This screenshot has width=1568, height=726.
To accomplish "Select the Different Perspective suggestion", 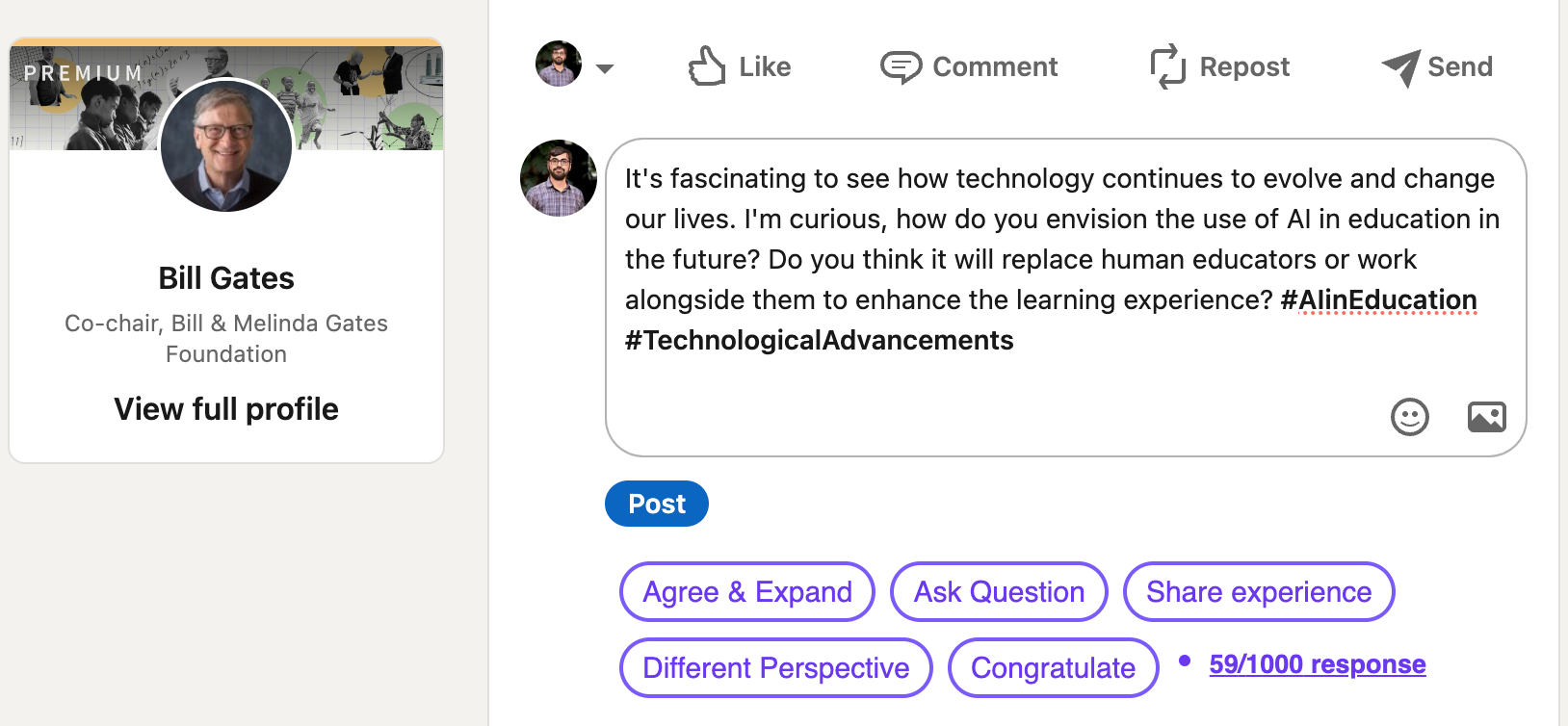I will 775,667.
